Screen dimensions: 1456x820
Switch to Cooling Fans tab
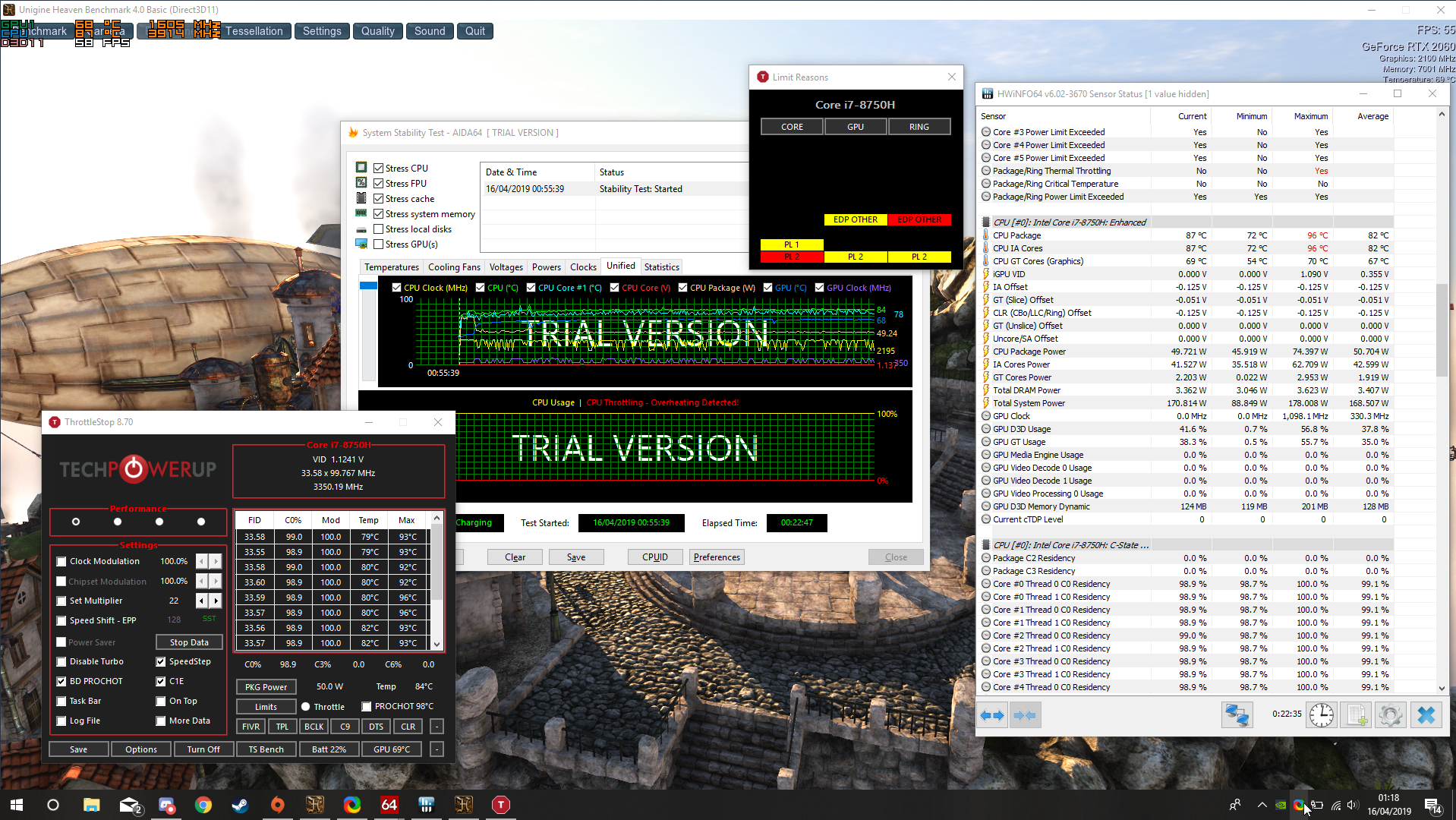454,267
